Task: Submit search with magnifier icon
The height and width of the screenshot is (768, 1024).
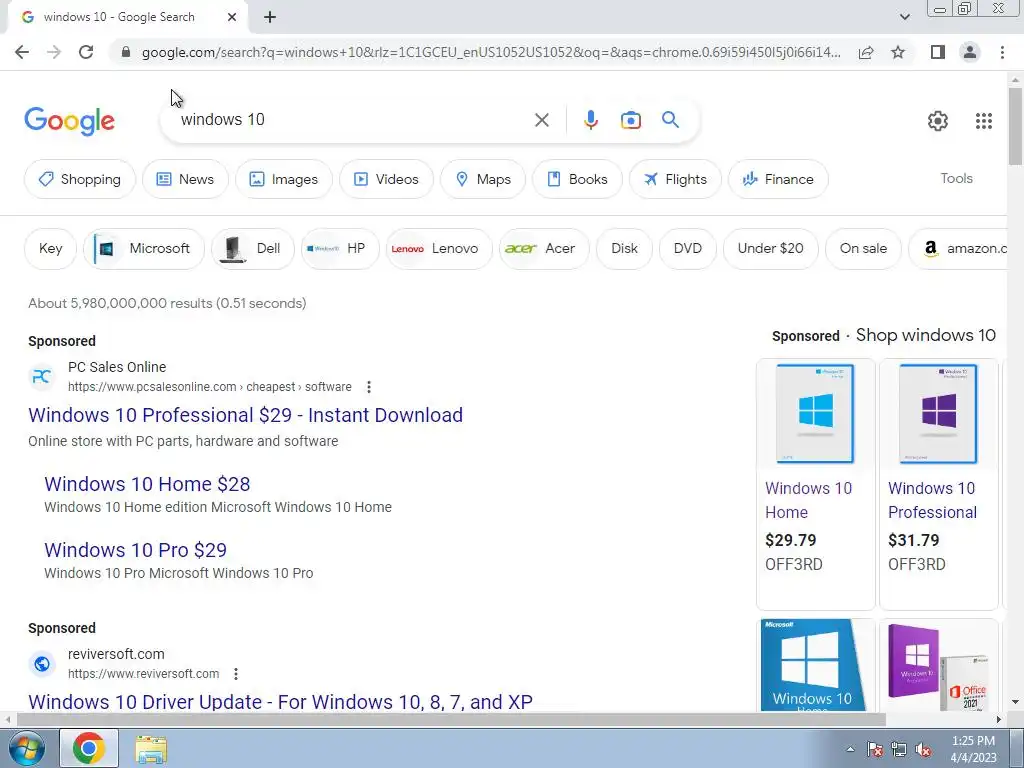Action: point(670,120)
